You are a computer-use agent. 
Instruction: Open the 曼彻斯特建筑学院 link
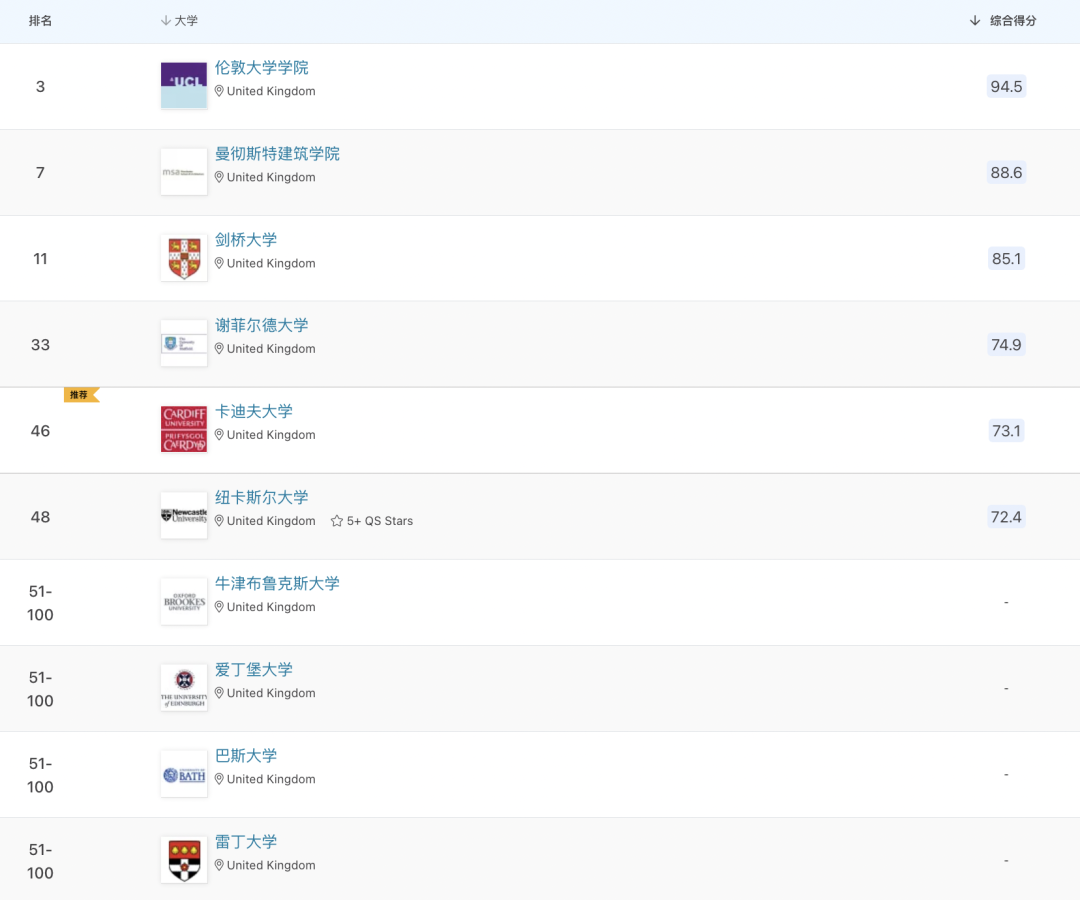[x=277, y=154]
